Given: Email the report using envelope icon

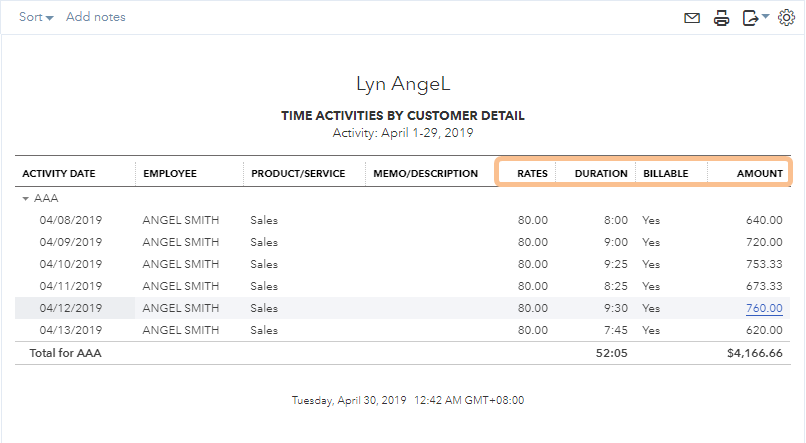Looking at the screenshot, I should pos(692,19).
